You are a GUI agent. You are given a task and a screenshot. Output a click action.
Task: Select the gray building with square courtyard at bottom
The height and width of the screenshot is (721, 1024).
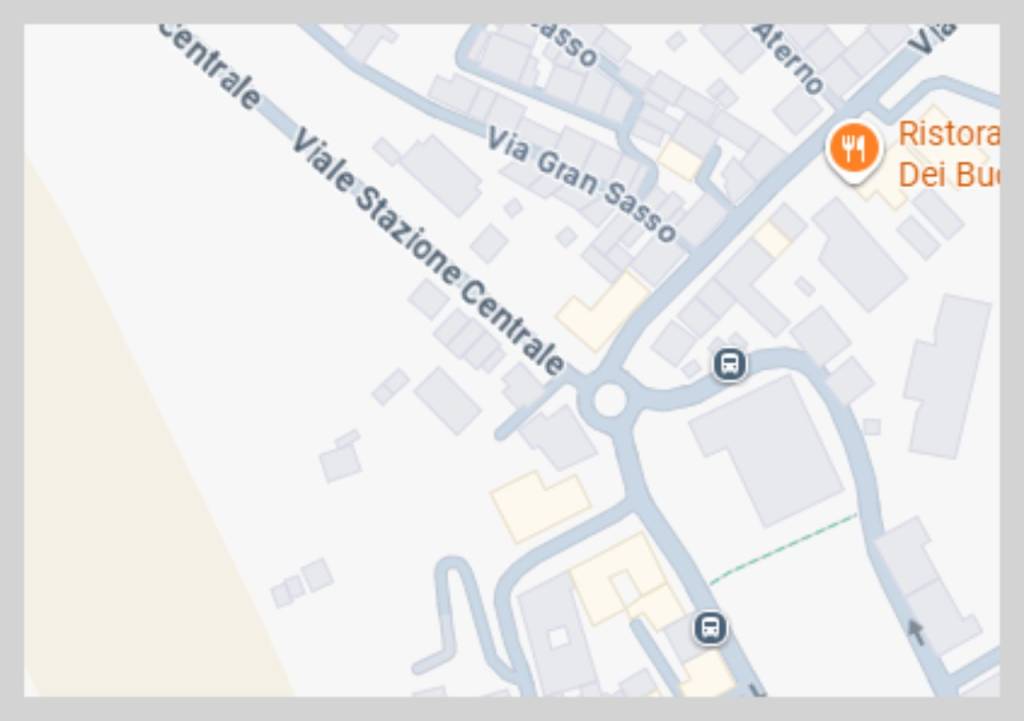556,633
